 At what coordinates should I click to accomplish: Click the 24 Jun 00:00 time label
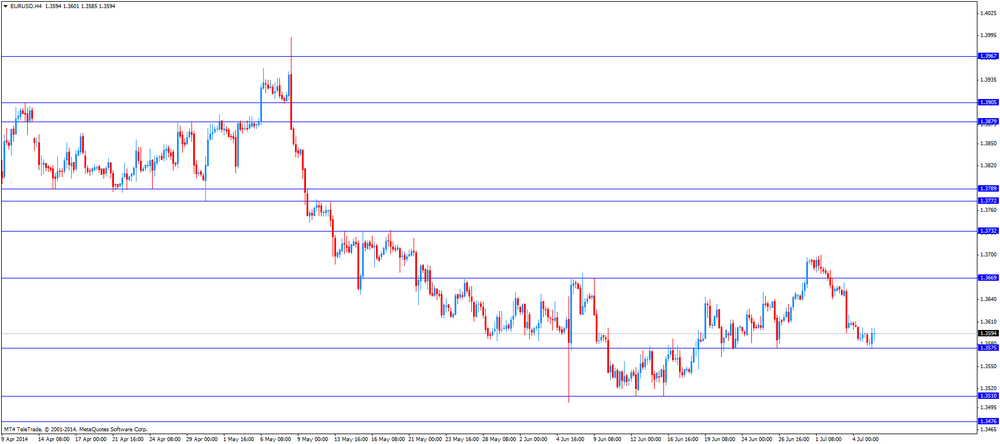coord(757,439)
